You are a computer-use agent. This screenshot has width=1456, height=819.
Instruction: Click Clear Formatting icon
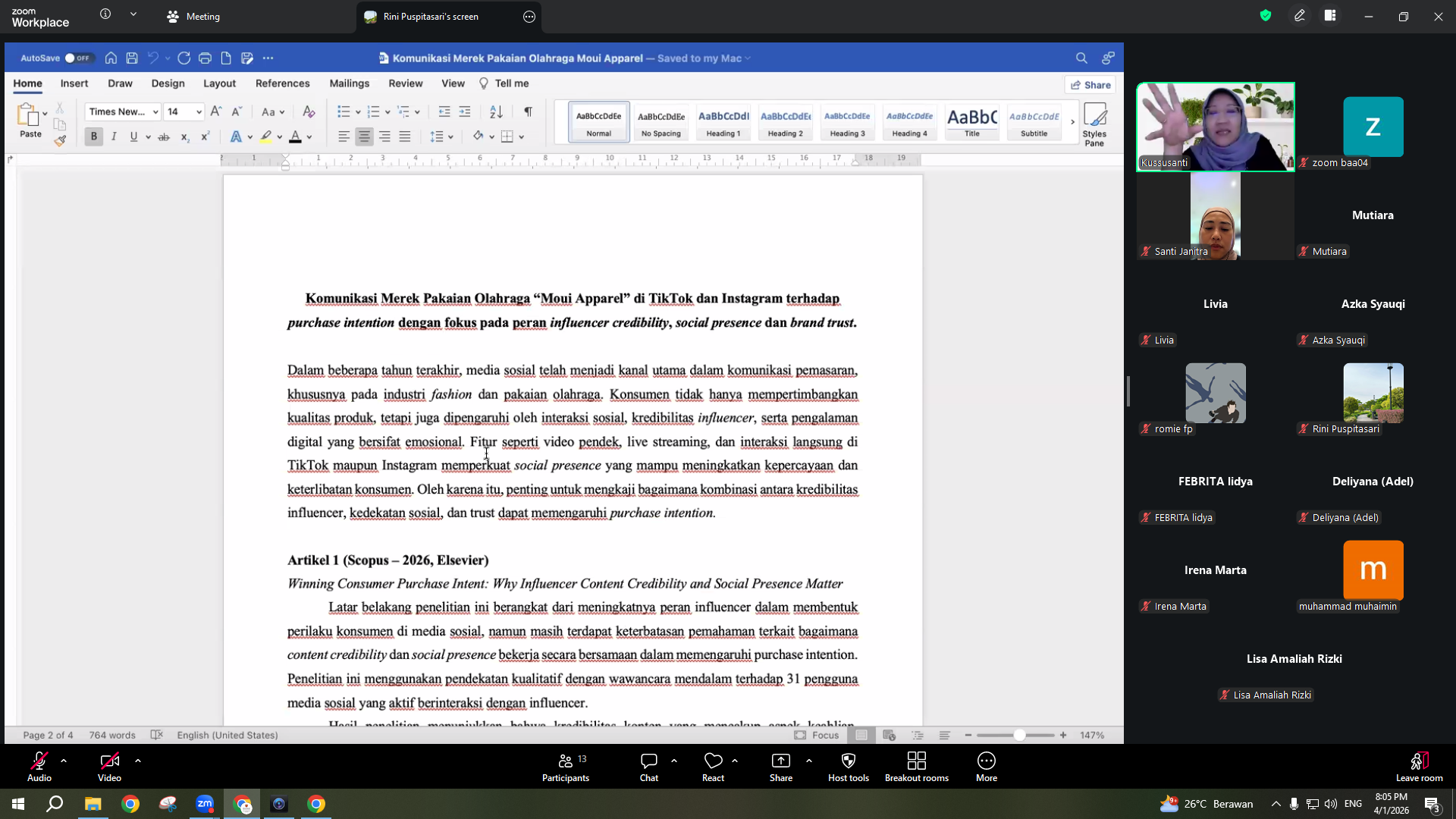(x=309, y=111)
